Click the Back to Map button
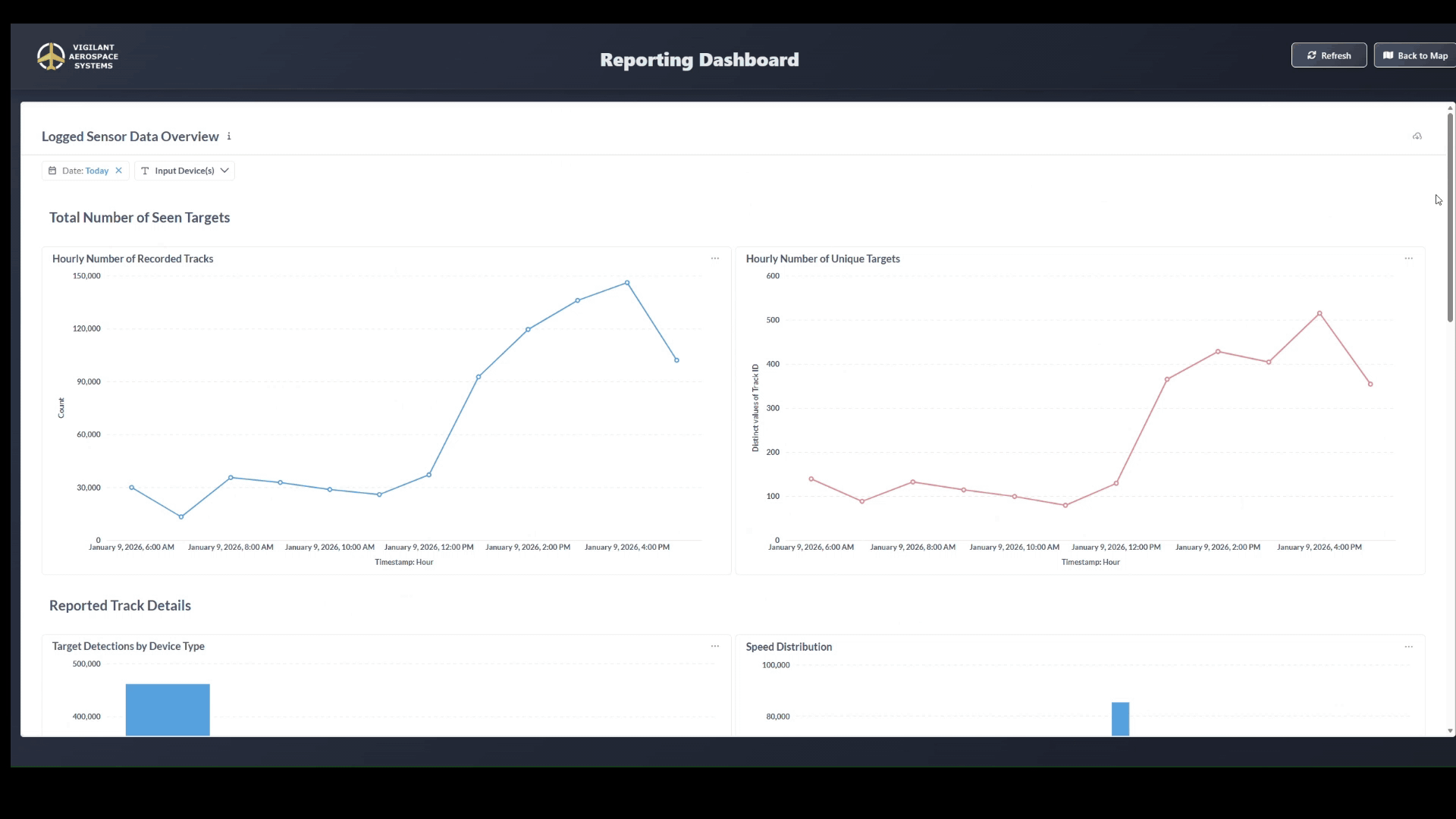 coord(1415,55)
